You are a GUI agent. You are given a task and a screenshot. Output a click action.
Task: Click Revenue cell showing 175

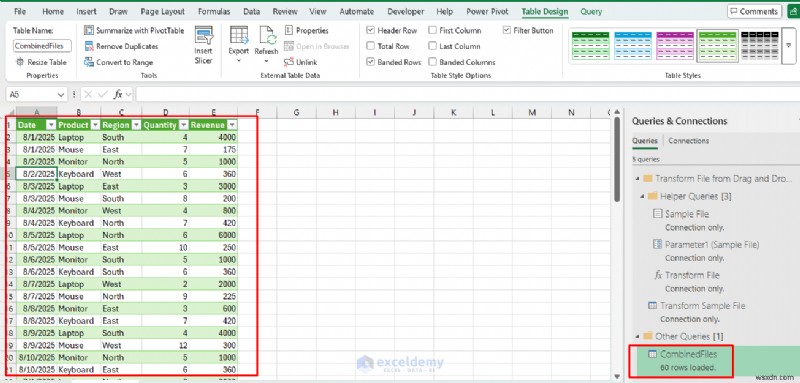[x=213, y=149]
